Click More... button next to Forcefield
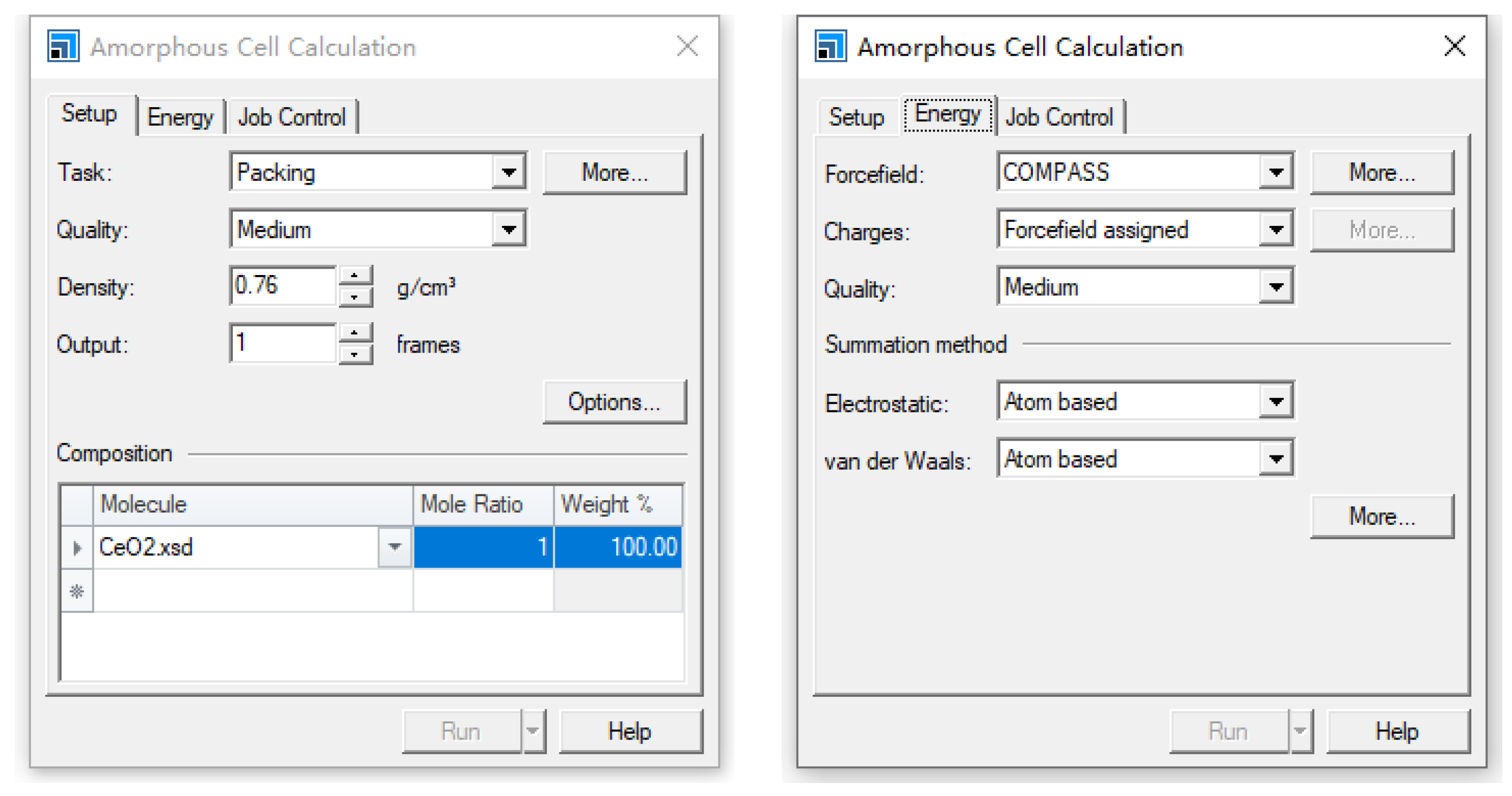1512x796 pixels. click(x=1382, y=172)
